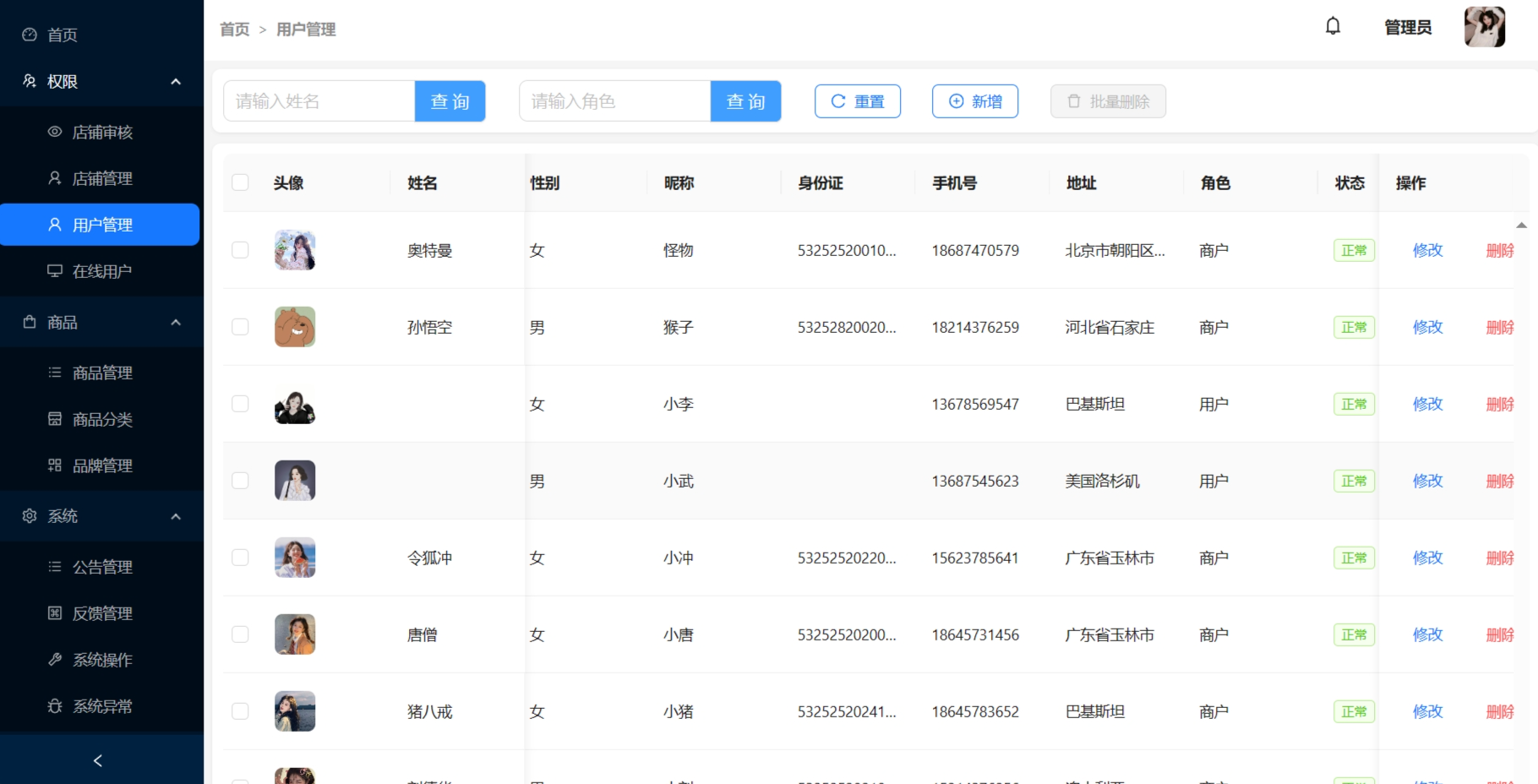Select all rows with header checkbox
This screenshot has height=784, width=1538.
[240, 182]
